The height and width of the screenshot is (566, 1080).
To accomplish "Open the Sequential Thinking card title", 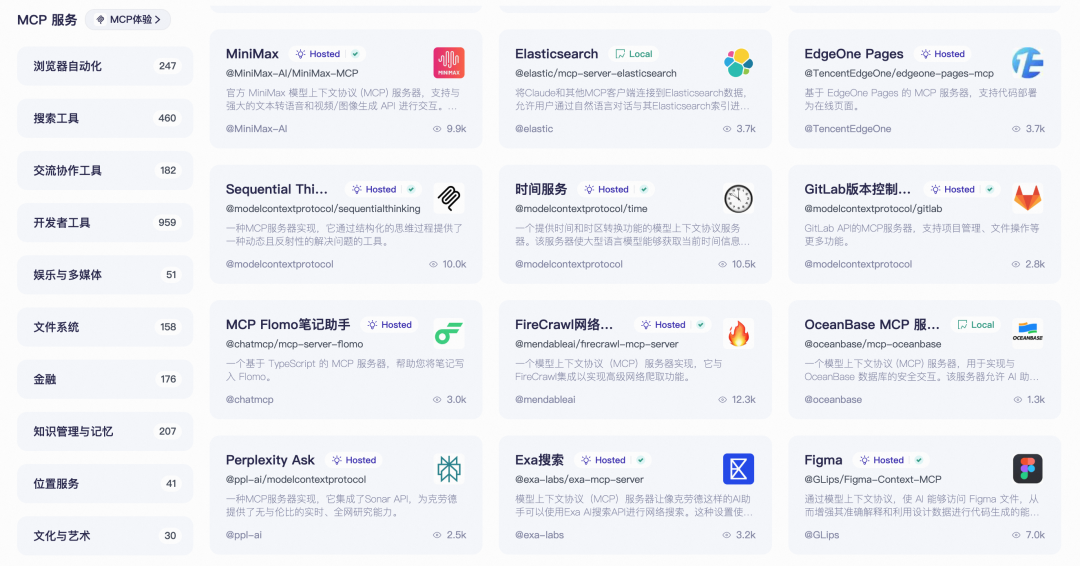I will coord(277,189).
